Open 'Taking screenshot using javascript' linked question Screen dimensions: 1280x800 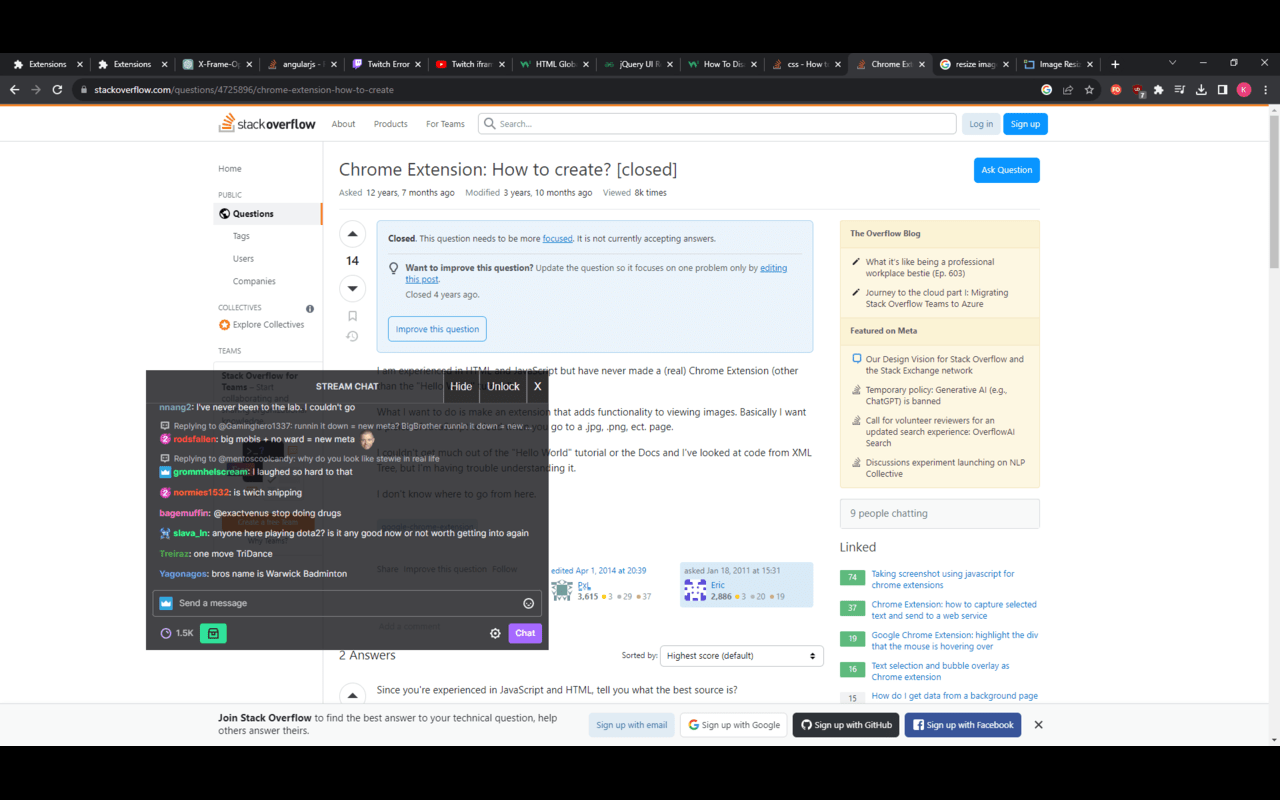pyautogui.click(x=943, y=580)
